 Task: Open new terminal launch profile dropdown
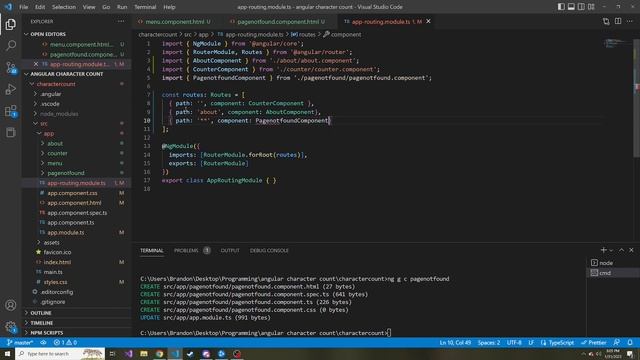point(611,250)
